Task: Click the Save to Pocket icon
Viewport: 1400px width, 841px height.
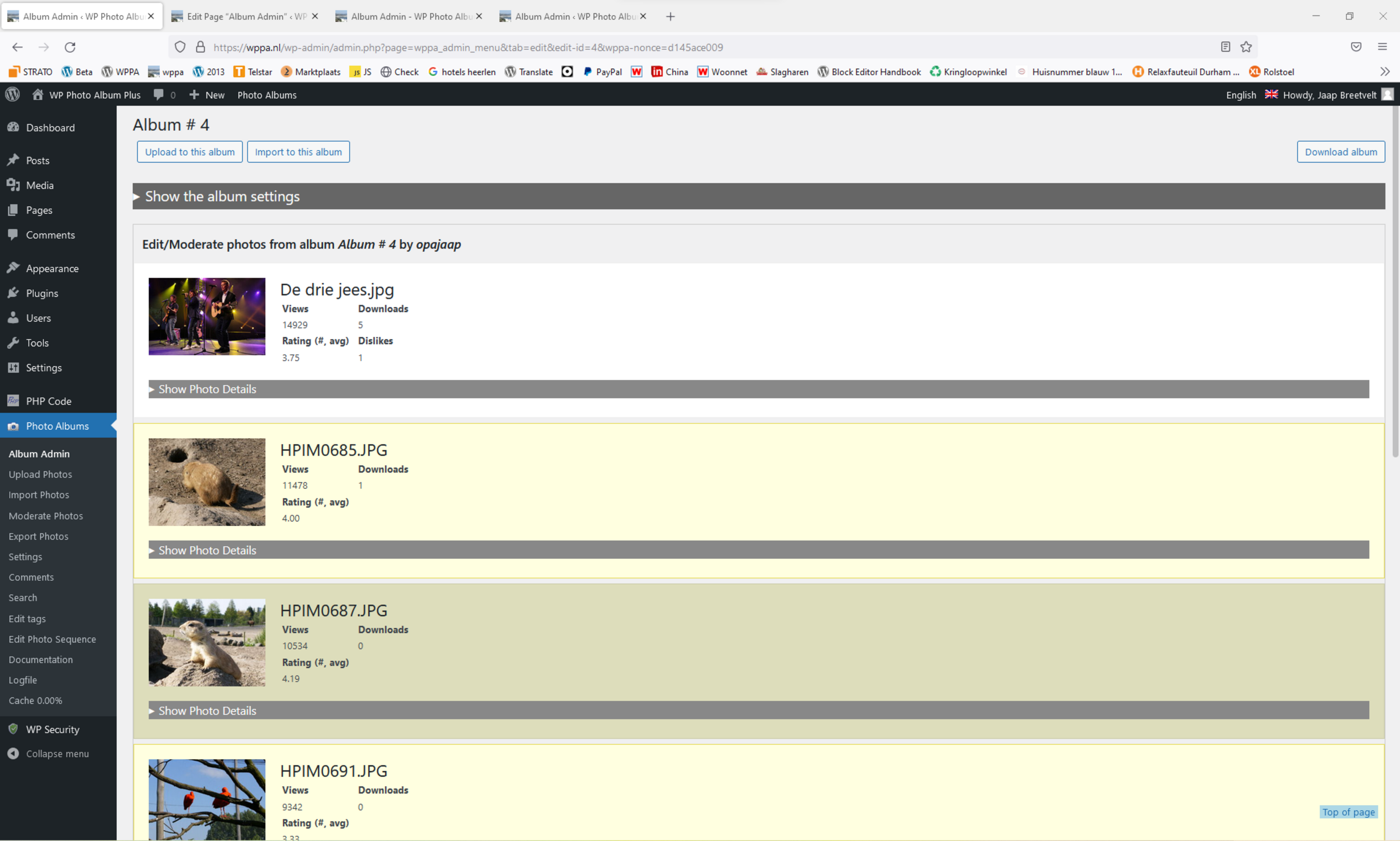Action: coord(1356,47)
